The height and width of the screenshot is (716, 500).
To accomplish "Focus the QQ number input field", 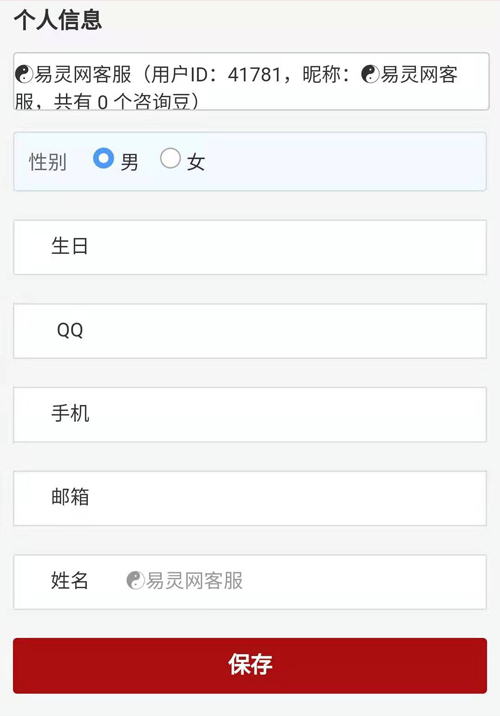I will coord(250,331).
